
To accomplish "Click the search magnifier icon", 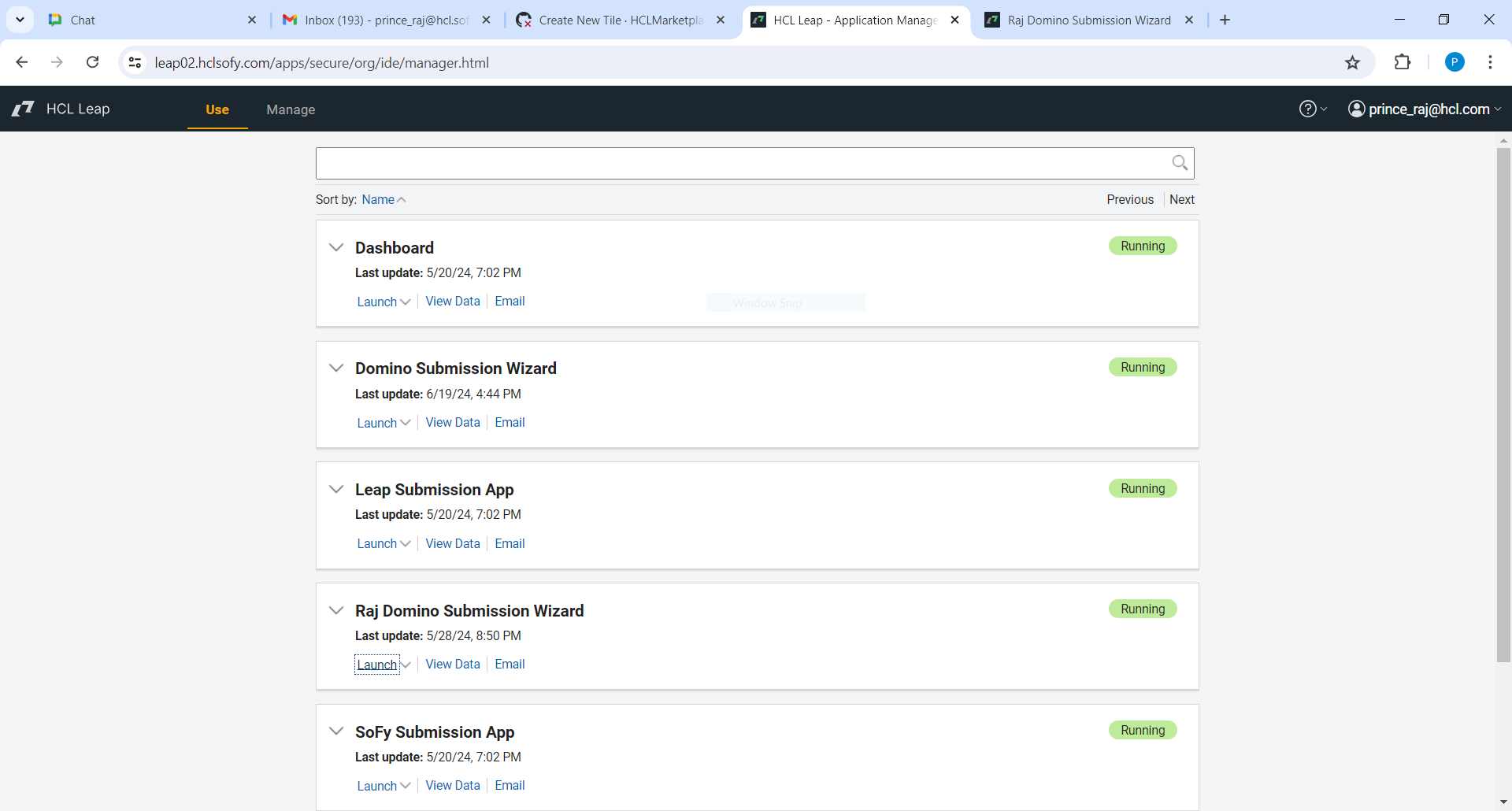I will click(x=1179, y=163).
